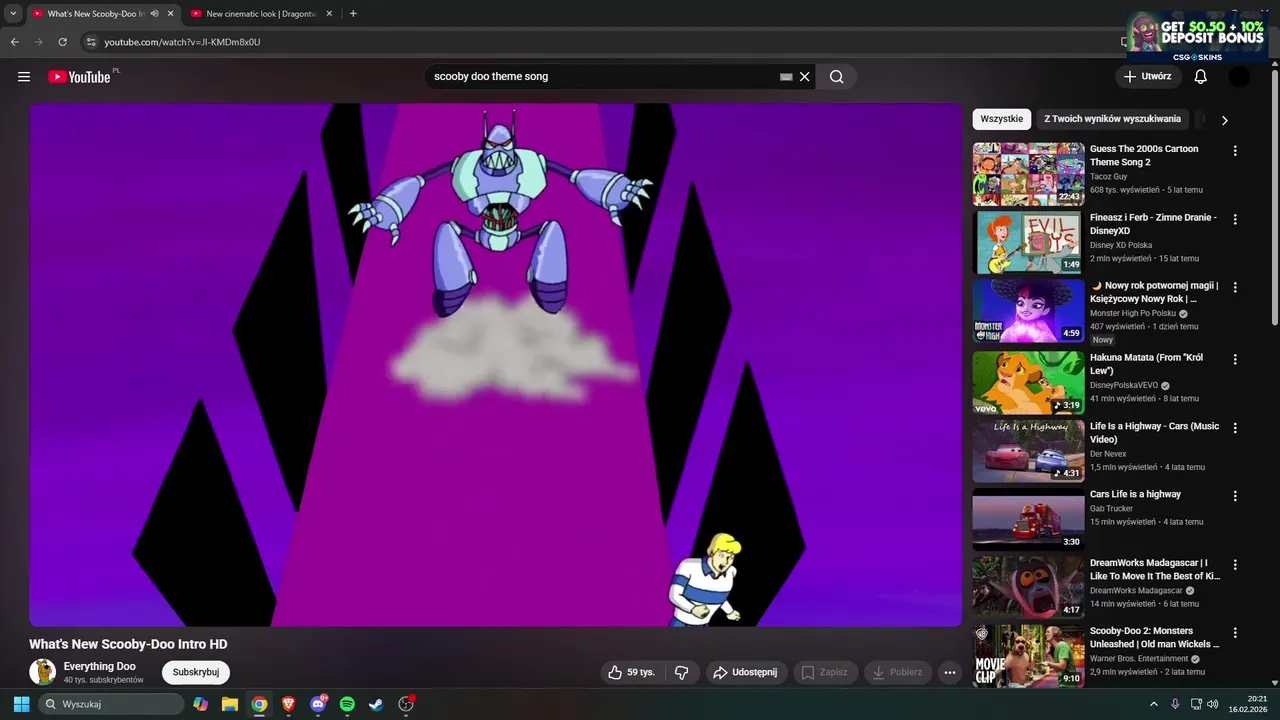The height and width of the screenshot is (720, 1280).
Task: Open options for Scooby-Doo 2 Monsters Unleashed
Action: pos(1235,633)
